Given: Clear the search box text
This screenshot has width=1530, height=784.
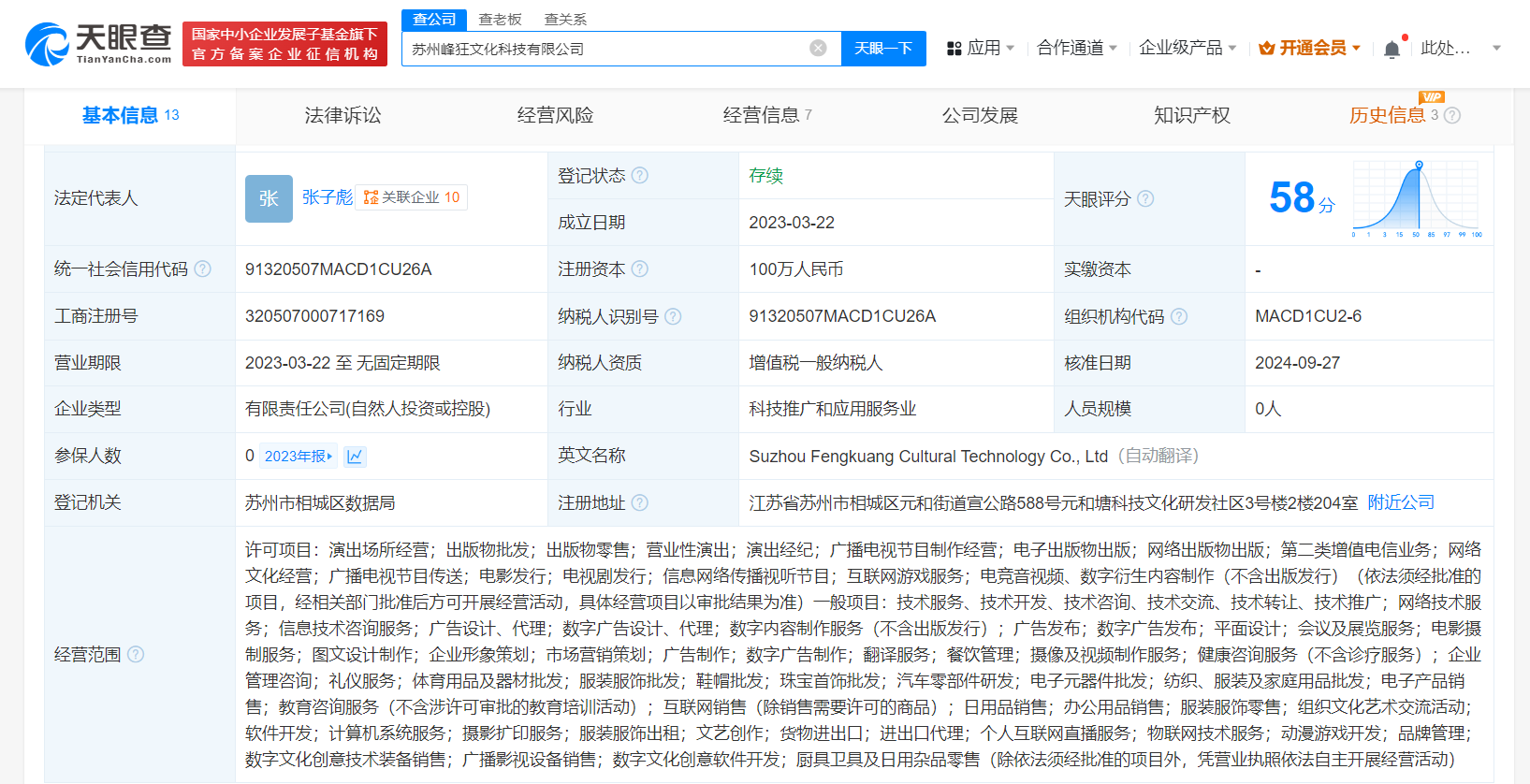Looking at the screenshot, I should click(818, 48).
